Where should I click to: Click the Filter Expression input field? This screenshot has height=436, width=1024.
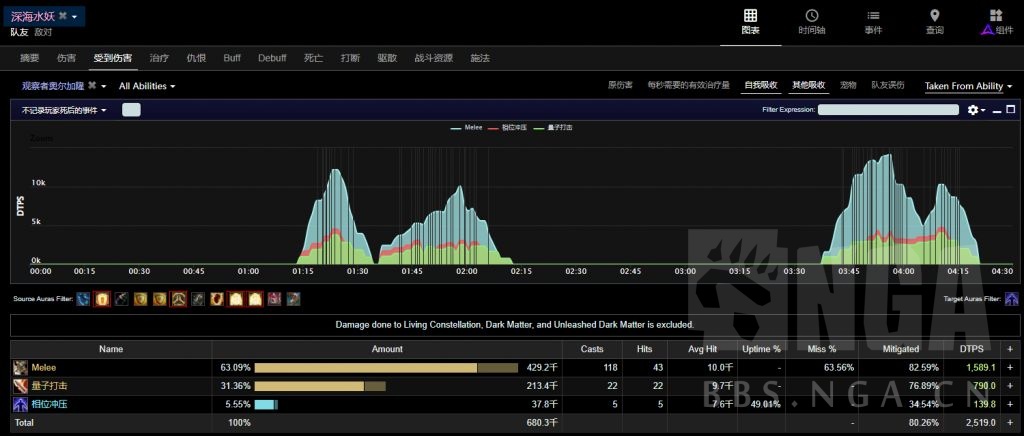tap(888, 110)
